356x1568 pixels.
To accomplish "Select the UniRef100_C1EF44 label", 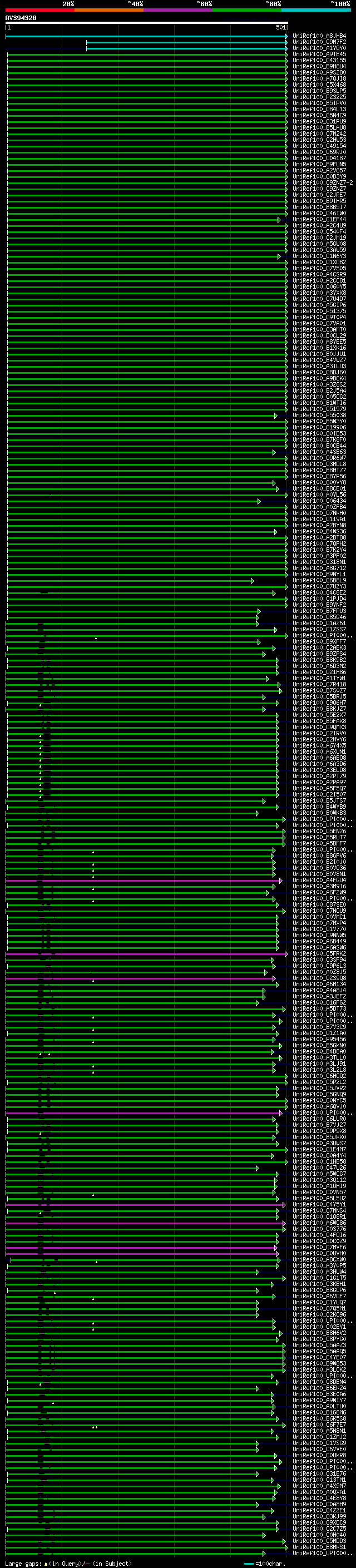I will pyautogui.click(x=319, y=220).
